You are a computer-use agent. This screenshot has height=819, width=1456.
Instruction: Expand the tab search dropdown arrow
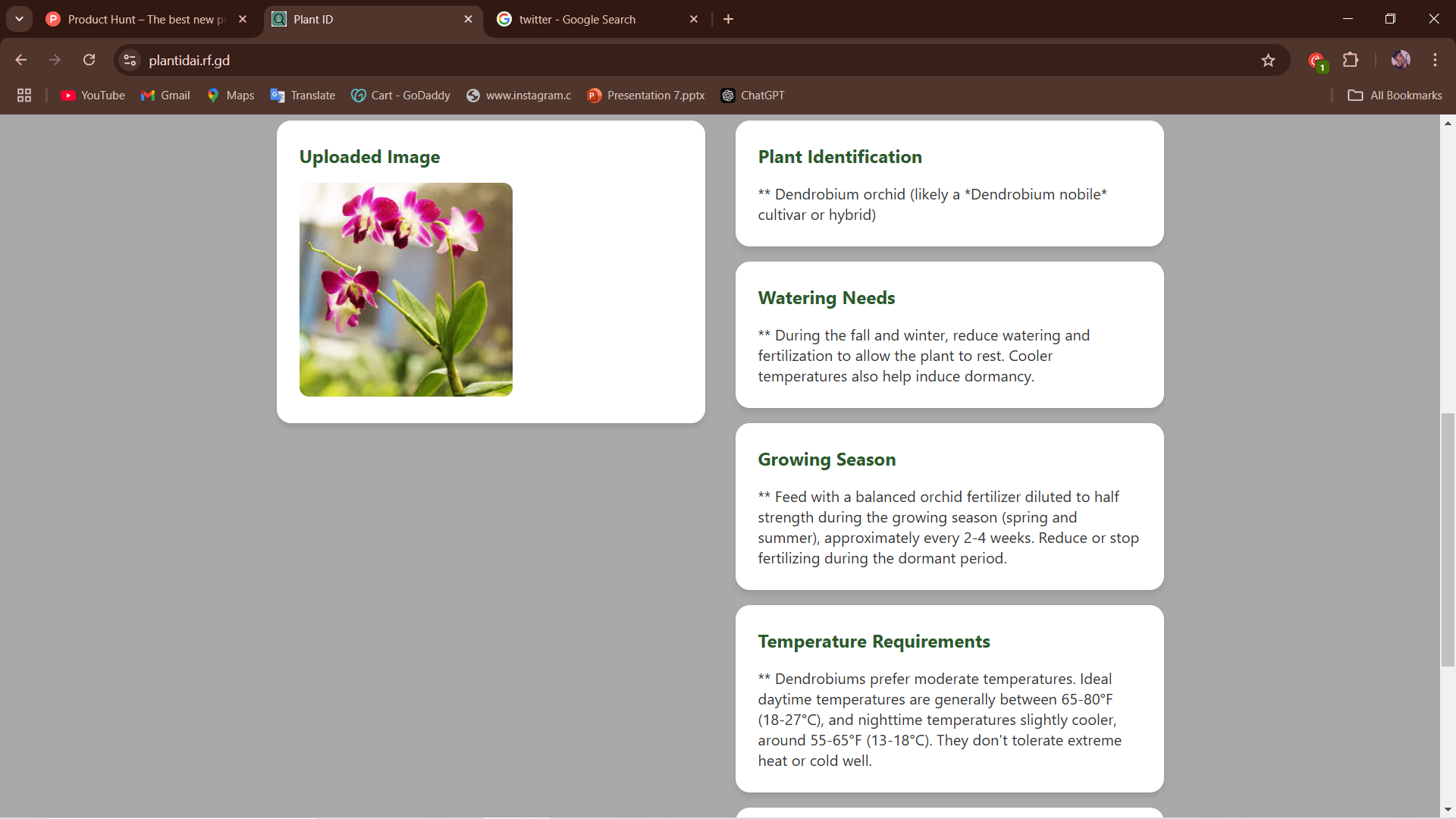point(19,19)
